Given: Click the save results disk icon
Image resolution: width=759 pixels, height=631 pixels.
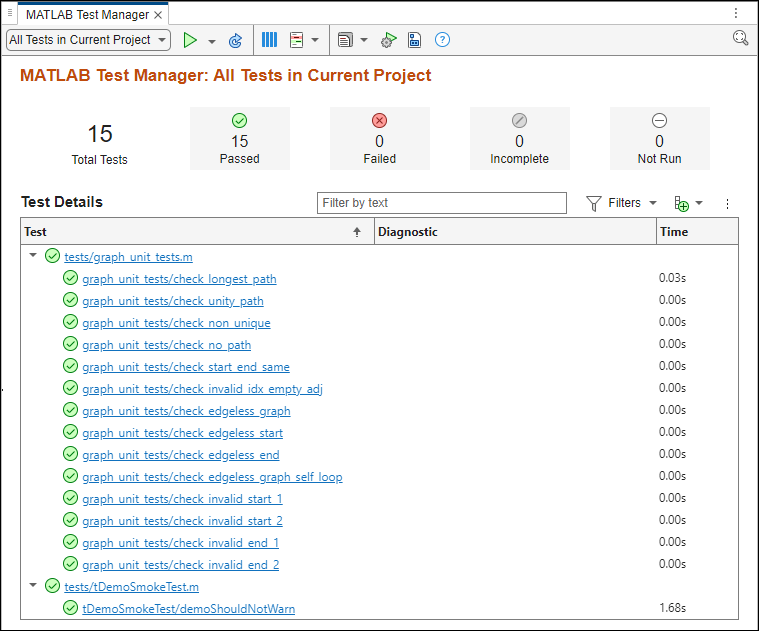Looking at the screenshot, I should tap(414, 40).
